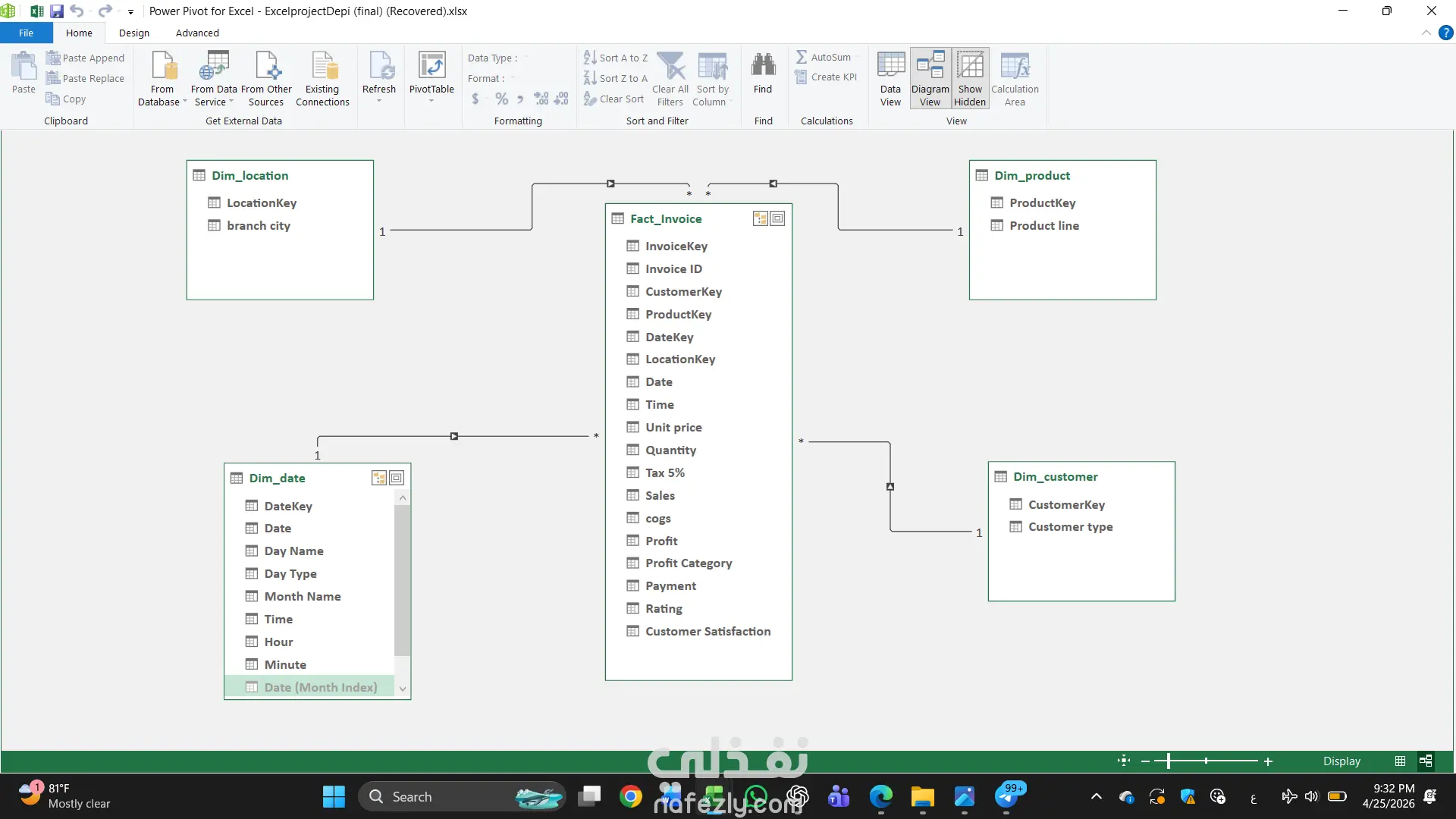The height and width of the screenshot is (819, 1456).
Task: Import data From Other Sources
Action: [x=266, y=79]
